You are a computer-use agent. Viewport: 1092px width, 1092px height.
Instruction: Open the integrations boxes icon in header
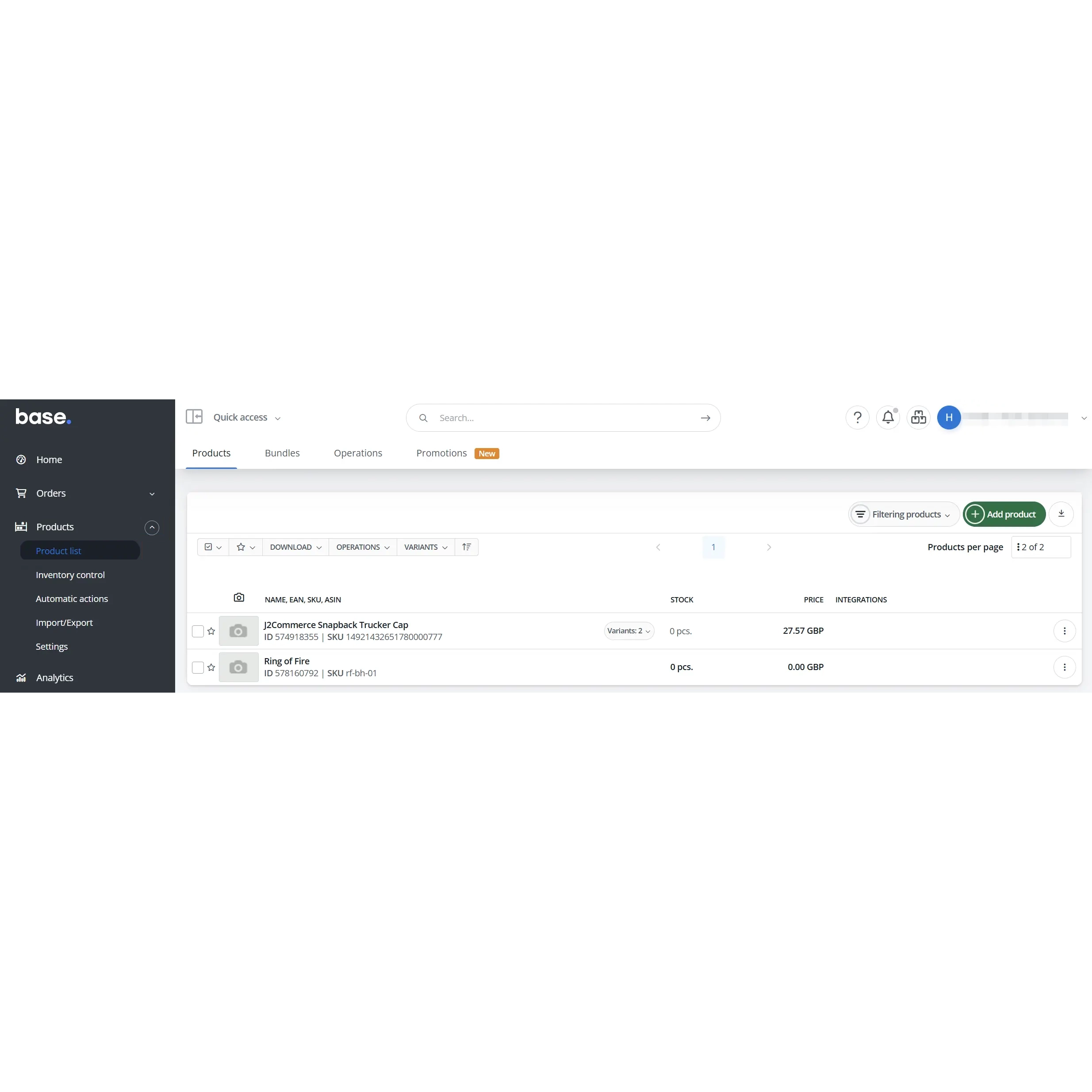(919, 418)
